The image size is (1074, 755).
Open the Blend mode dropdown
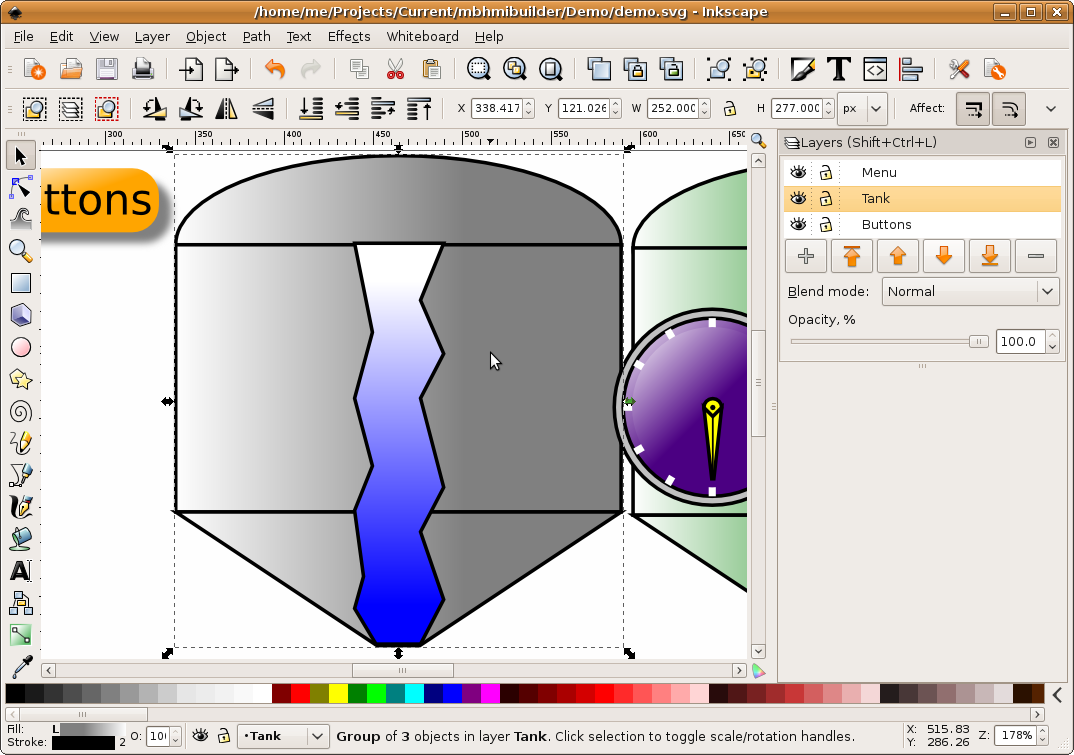click(x=971, y=291)
